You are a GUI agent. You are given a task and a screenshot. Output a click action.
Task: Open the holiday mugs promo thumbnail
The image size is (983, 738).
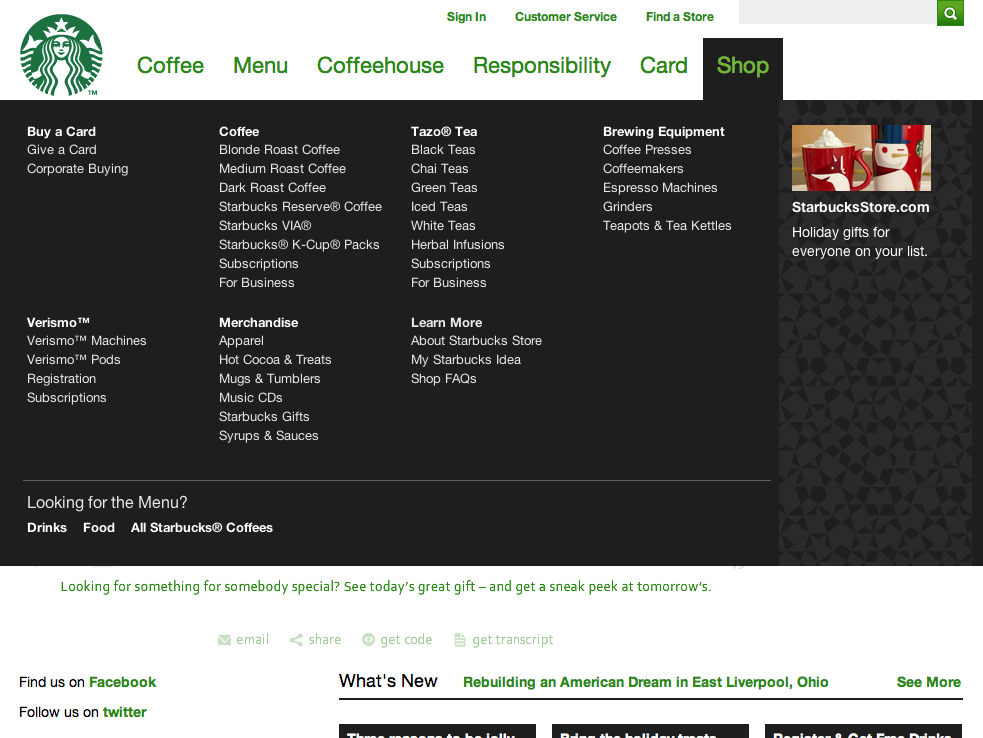tap(861, 157)
